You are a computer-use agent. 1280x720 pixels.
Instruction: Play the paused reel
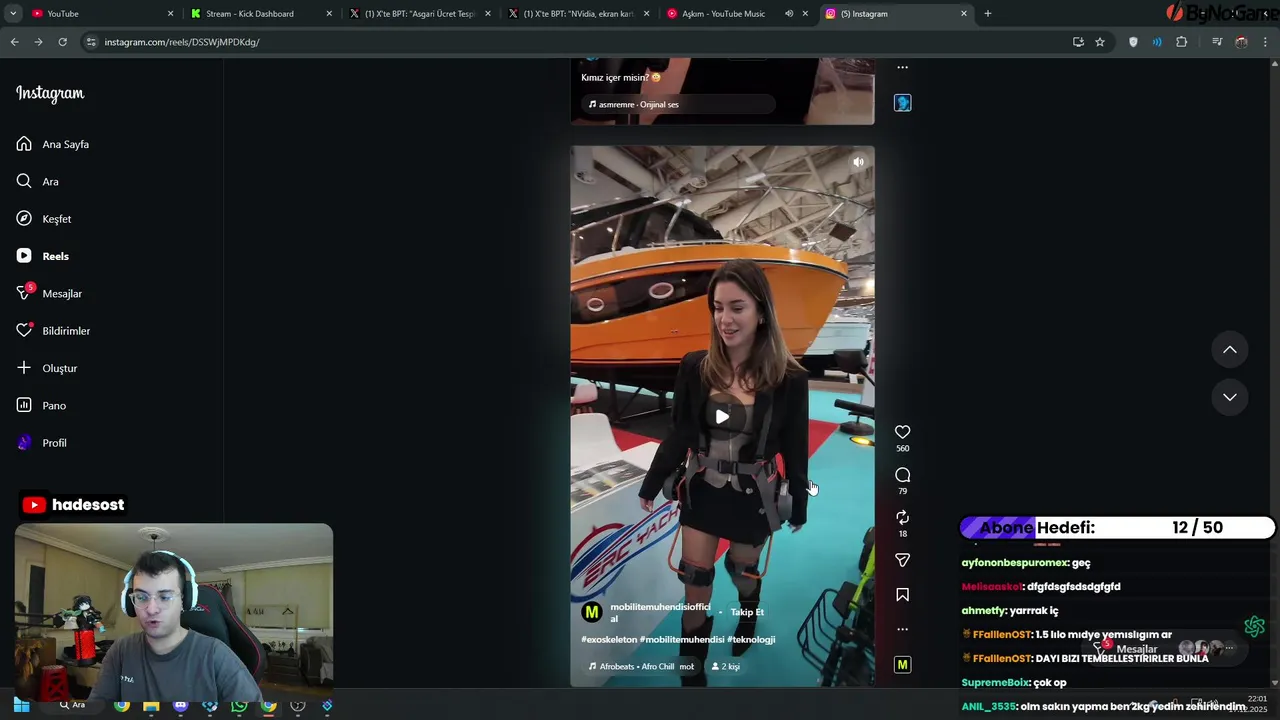click(722, 416)
